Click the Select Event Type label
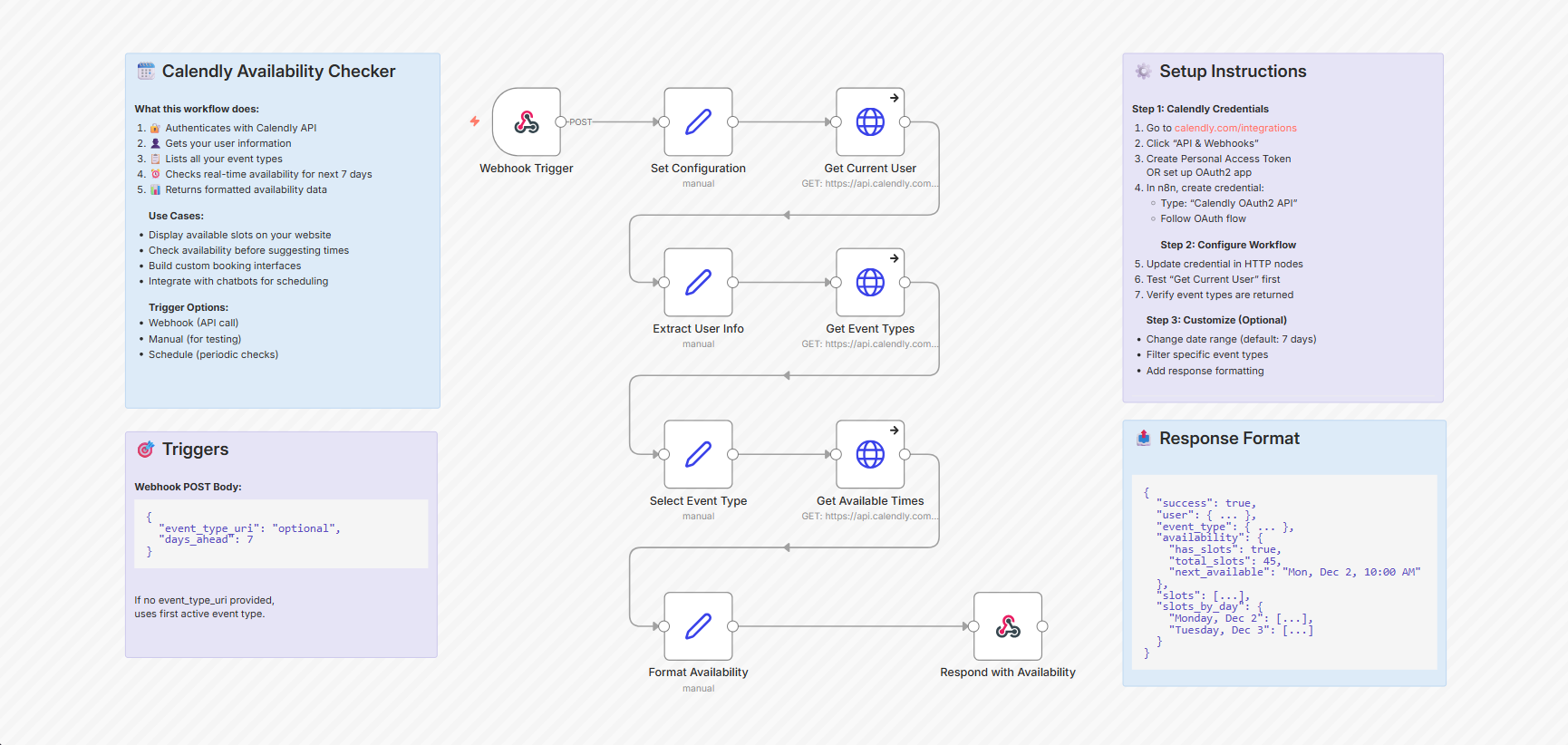The height and width of the screenshot is (745, 1568). pos(698,501)
